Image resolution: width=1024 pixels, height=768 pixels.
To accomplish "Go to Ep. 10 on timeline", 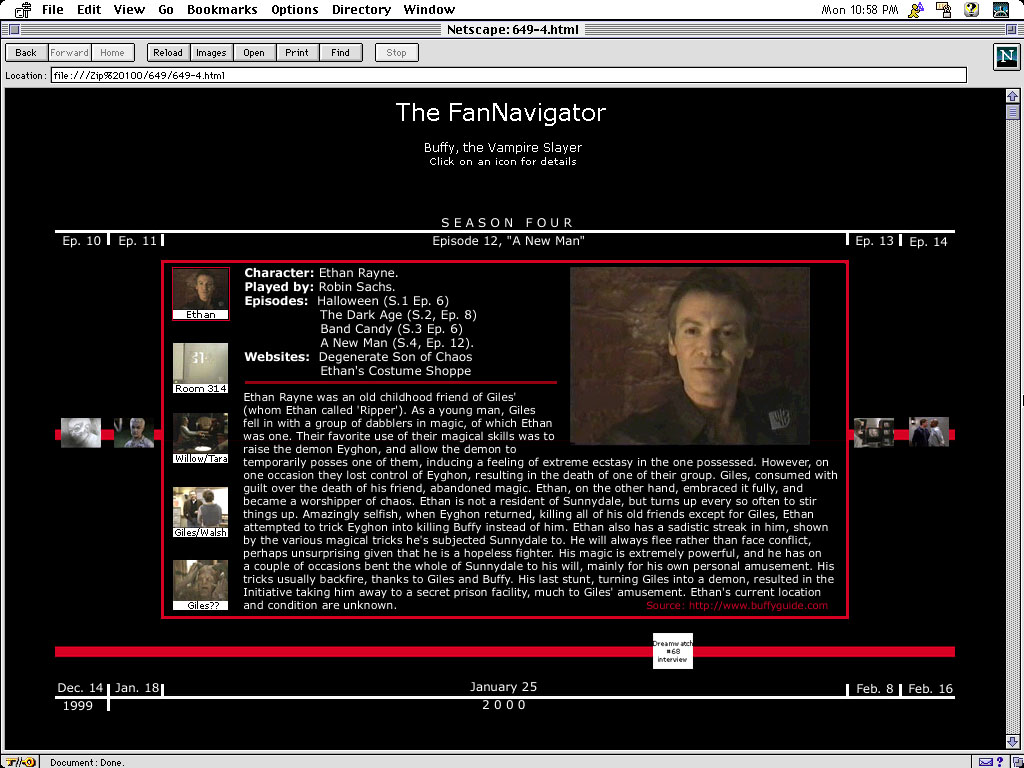I will click(x=81, y=241).
